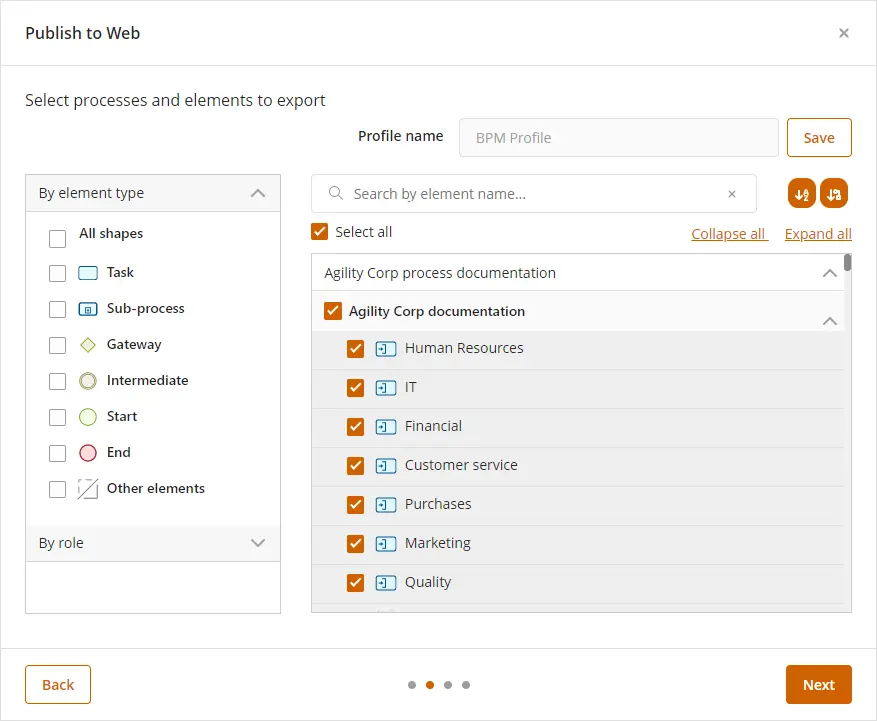Expand the By role section chevron
This screenshot has height=721, width=877.
(258, 543)
